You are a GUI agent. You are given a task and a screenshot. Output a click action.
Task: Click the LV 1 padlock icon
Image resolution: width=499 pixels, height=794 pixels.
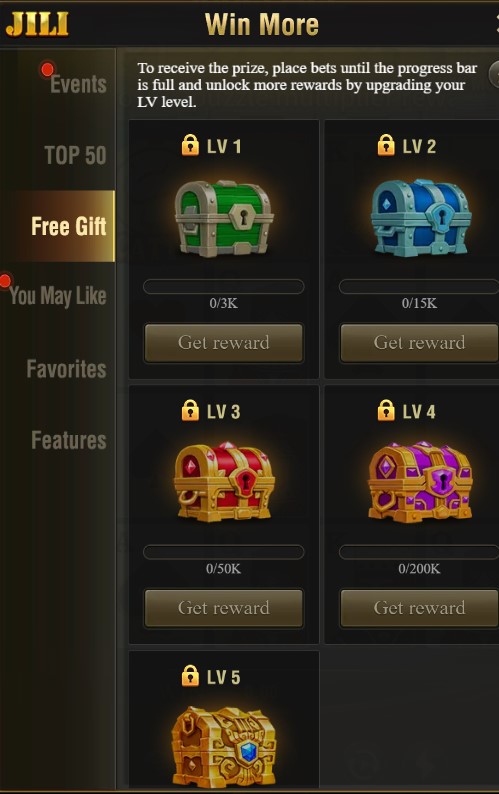coord(190,145)
